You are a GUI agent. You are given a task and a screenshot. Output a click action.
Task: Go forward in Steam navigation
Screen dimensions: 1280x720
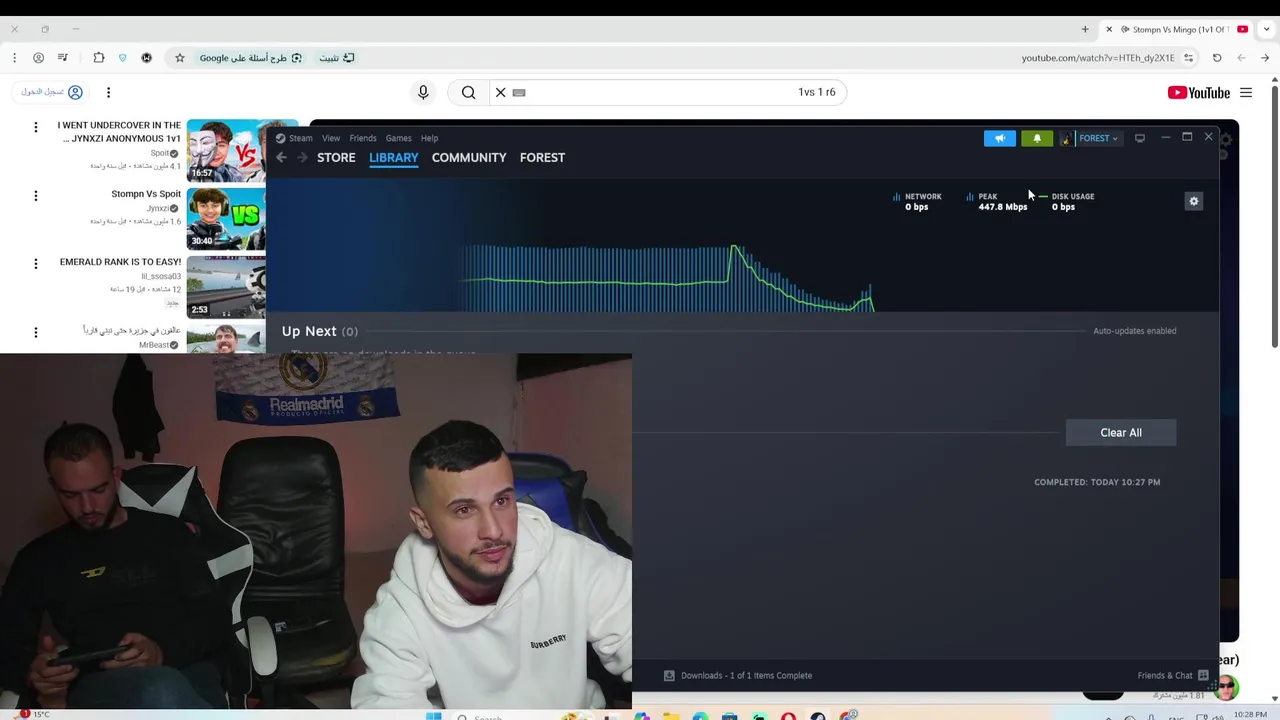[302, 157]
